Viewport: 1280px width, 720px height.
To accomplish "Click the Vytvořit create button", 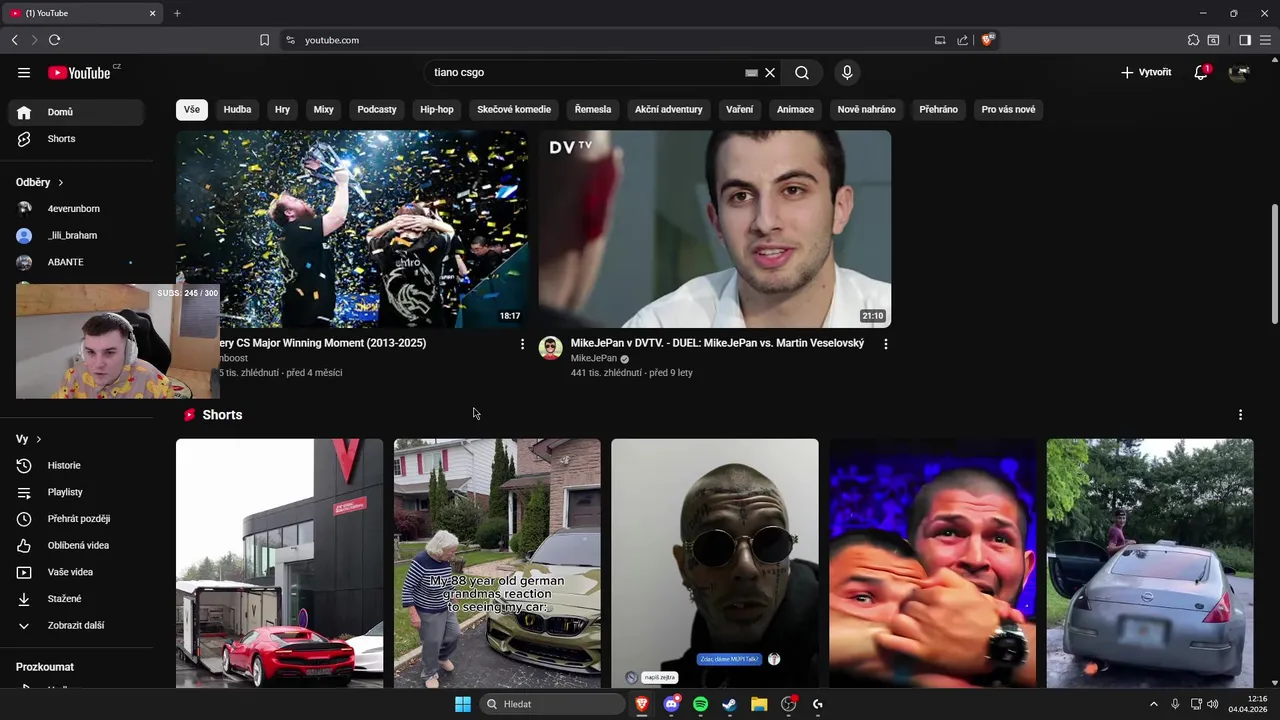I will coord(1146,72).
